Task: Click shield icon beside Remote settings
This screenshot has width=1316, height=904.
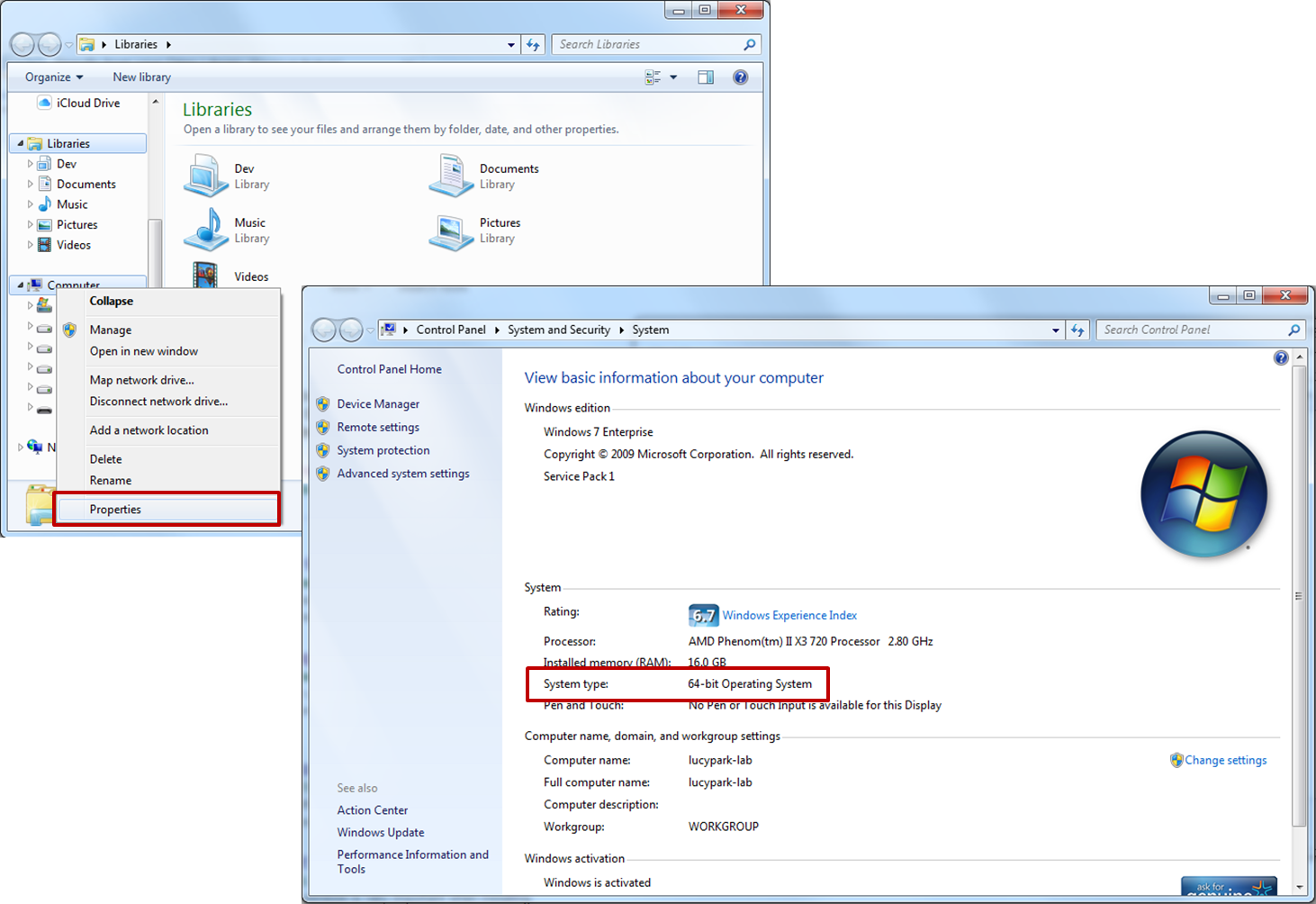Action: [x=323, y=427]
